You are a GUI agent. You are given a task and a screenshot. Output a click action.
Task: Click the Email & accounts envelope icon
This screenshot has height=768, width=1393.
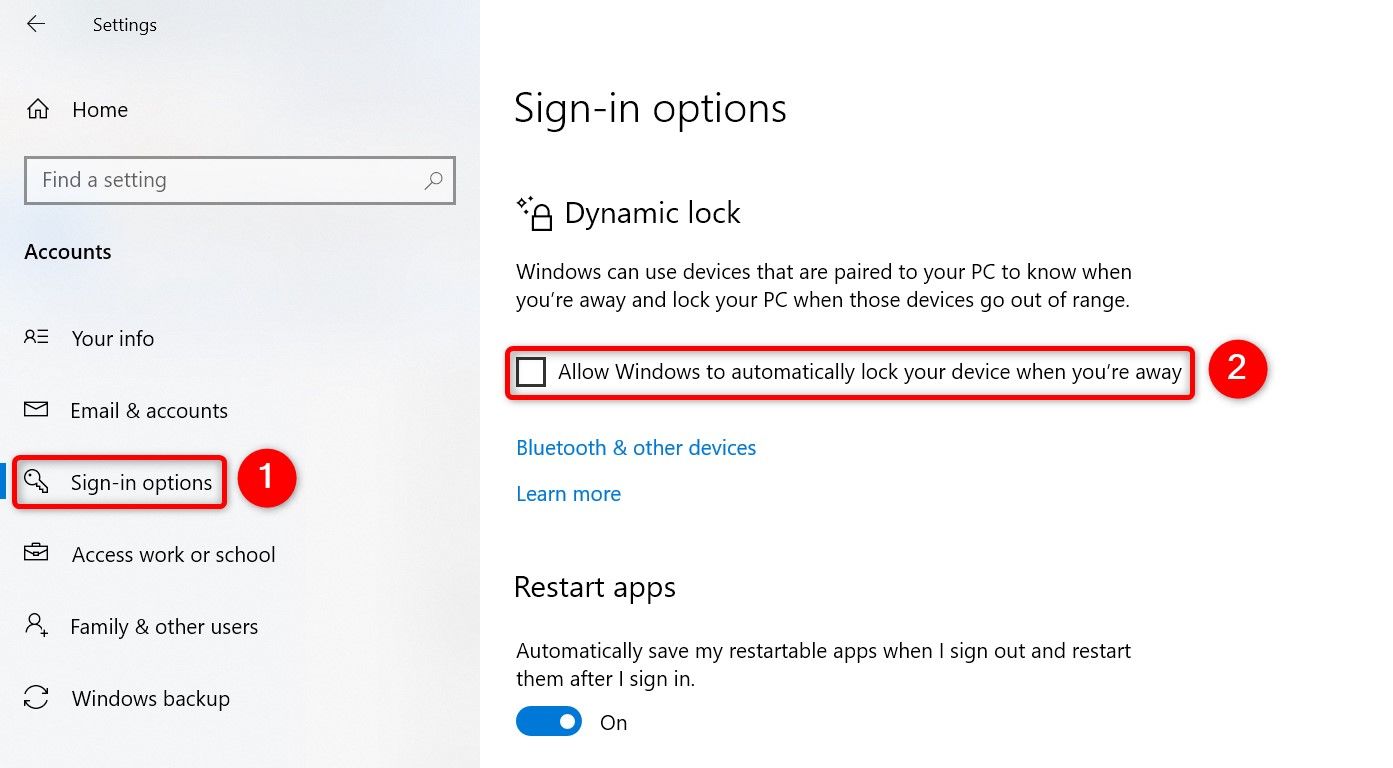(36, 410)
